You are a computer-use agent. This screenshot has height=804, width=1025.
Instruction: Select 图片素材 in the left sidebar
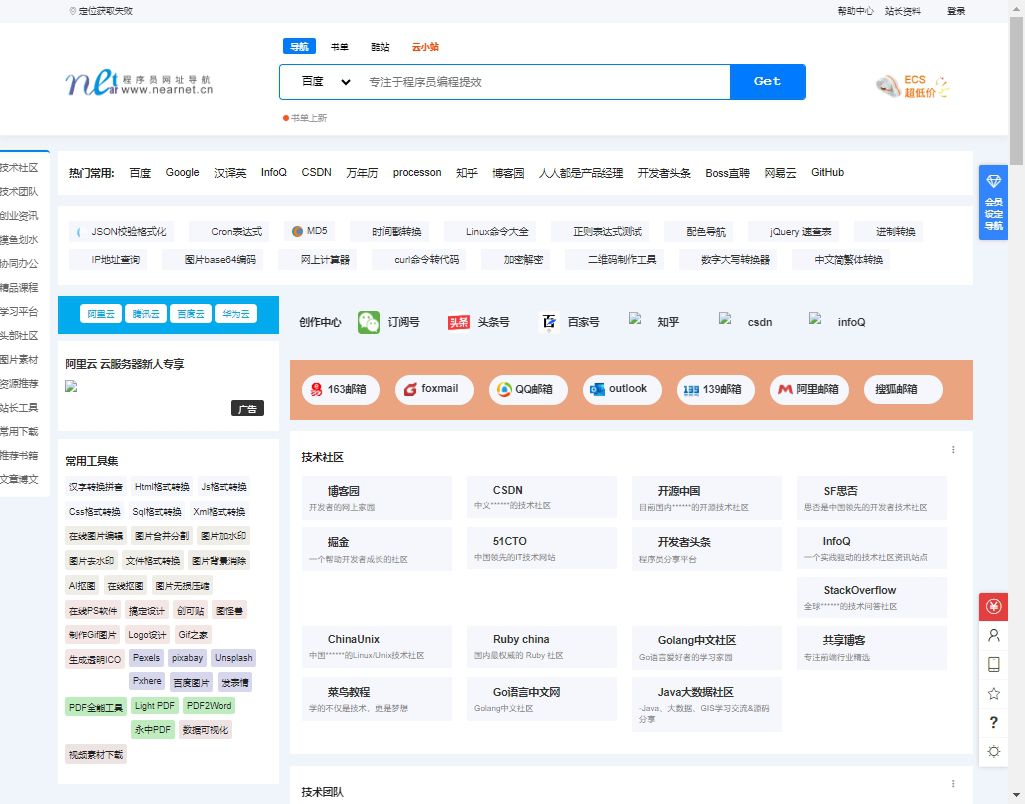[x=19, y=360]
